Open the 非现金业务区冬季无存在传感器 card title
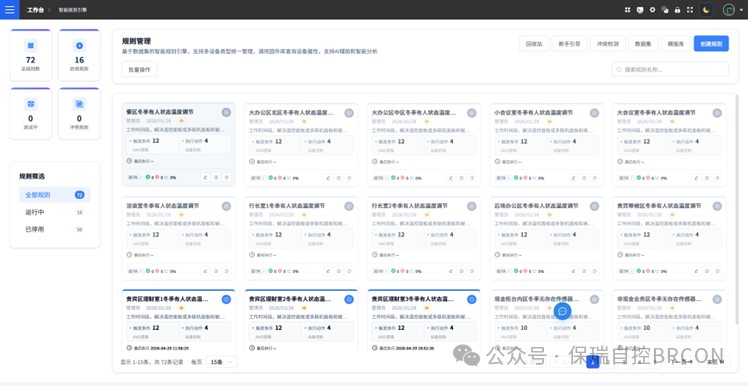748x386 pixels. point(659,299)
